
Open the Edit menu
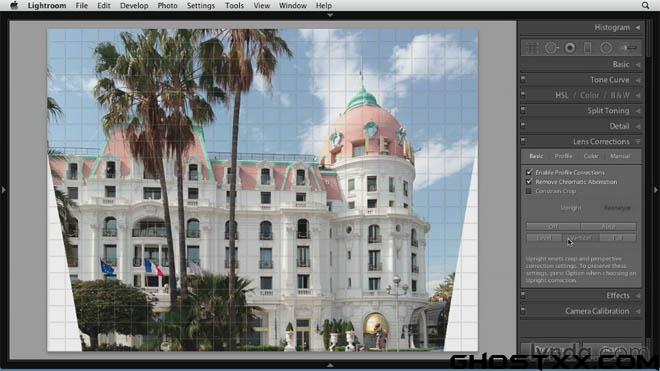tap(104, 5)
